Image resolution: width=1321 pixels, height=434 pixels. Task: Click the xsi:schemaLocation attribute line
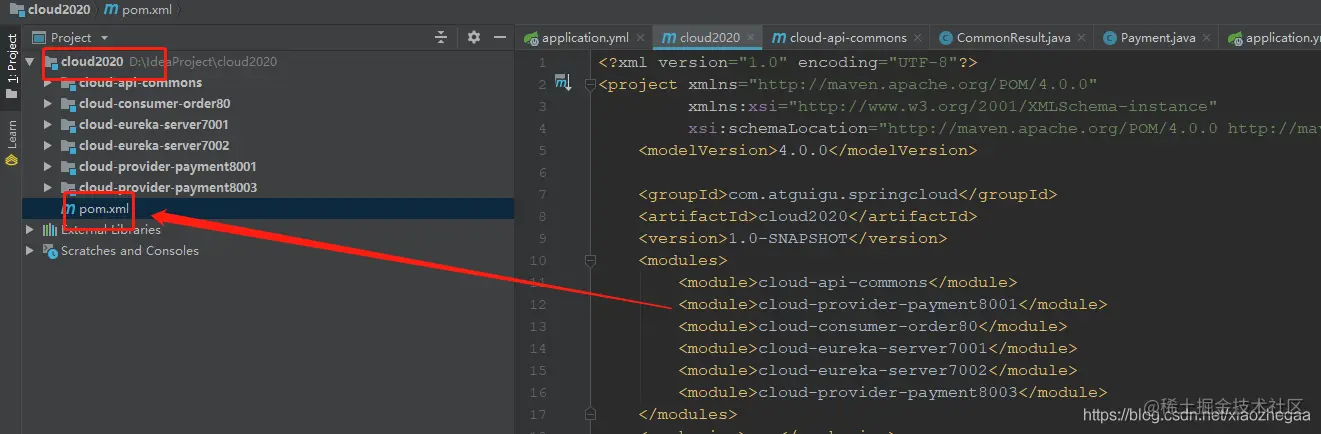pos(1004,128)
